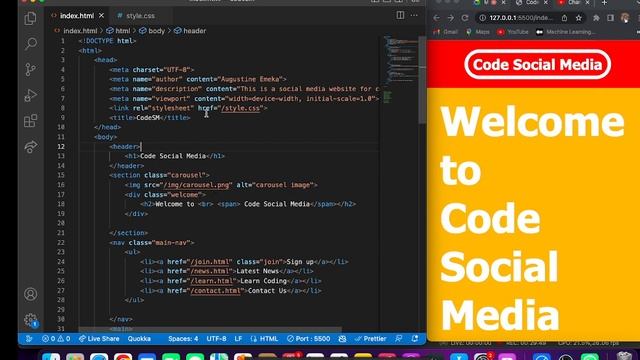The width and height of the screenshot is (640, 360).
Task: Open the browser profile avatar
Action: 625,18
